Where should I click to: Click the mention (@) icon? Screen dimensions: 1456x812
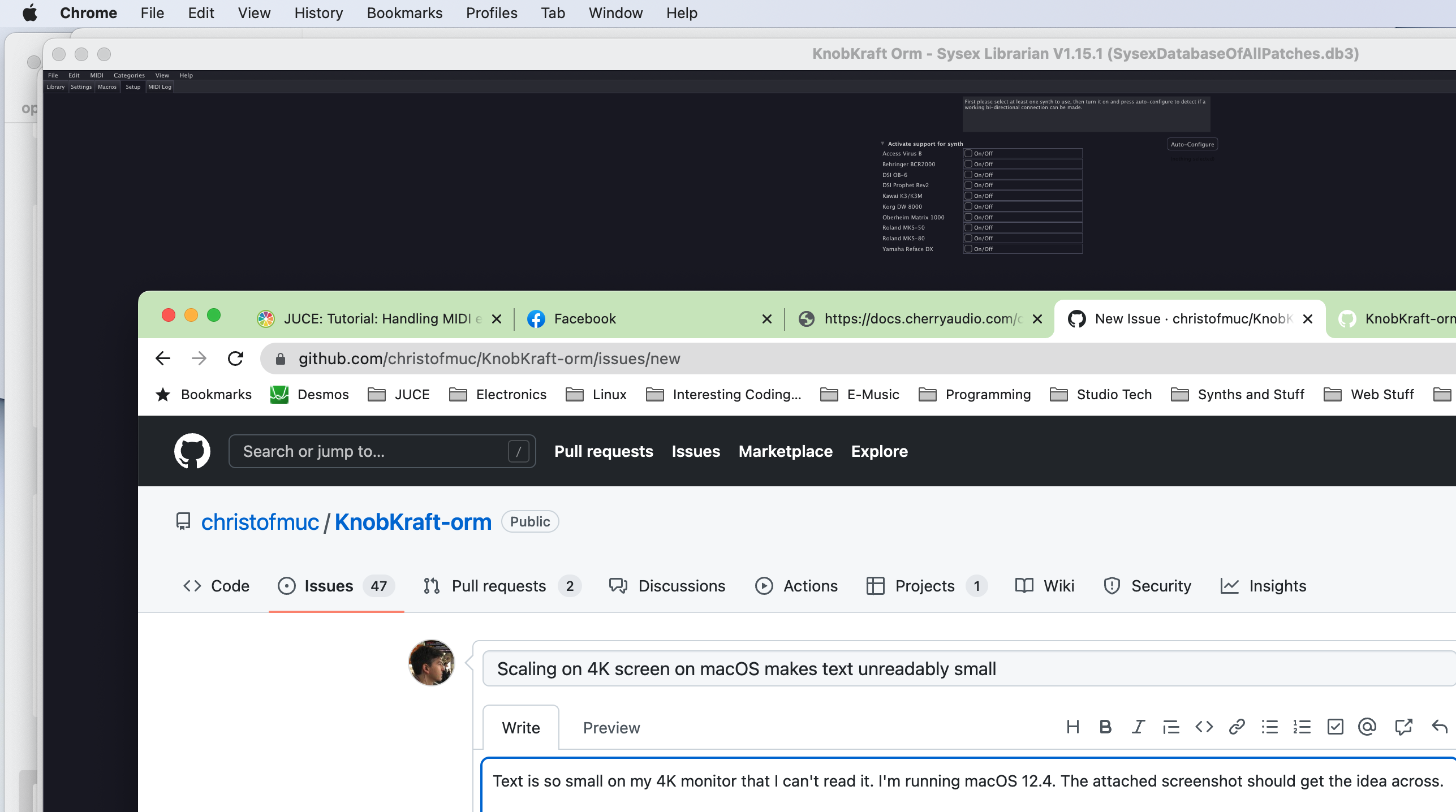1367,727
